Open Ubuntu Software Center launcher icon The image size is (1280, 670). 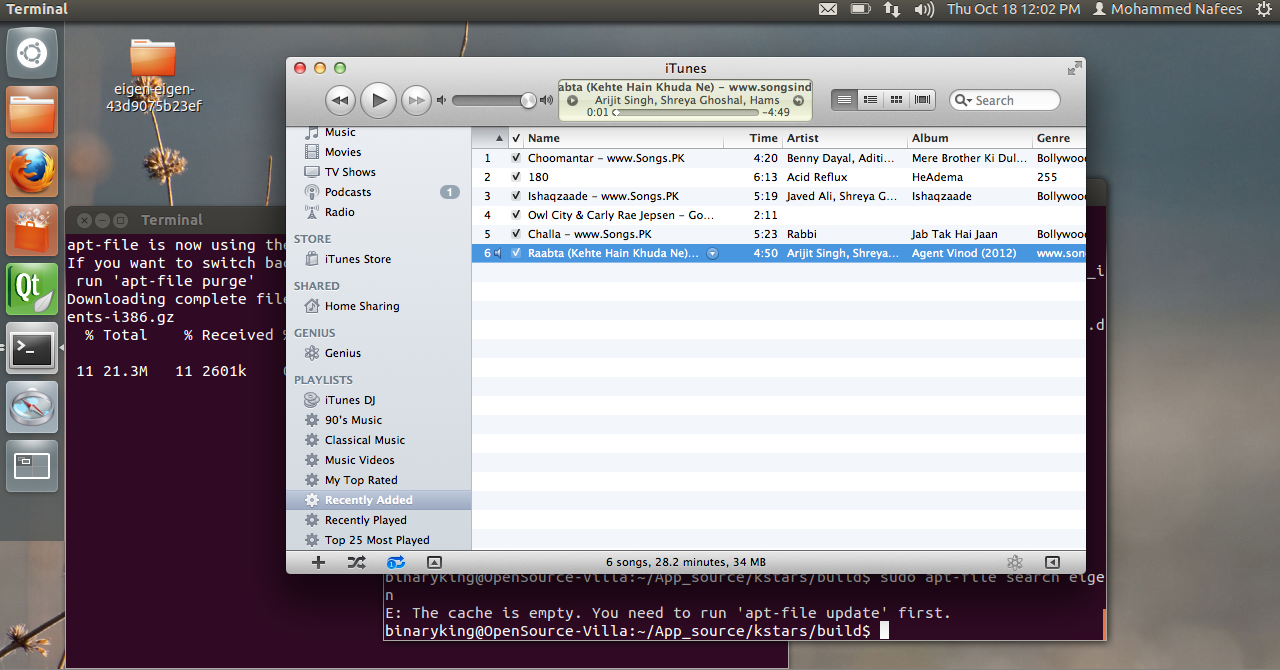tap(32, 229)
